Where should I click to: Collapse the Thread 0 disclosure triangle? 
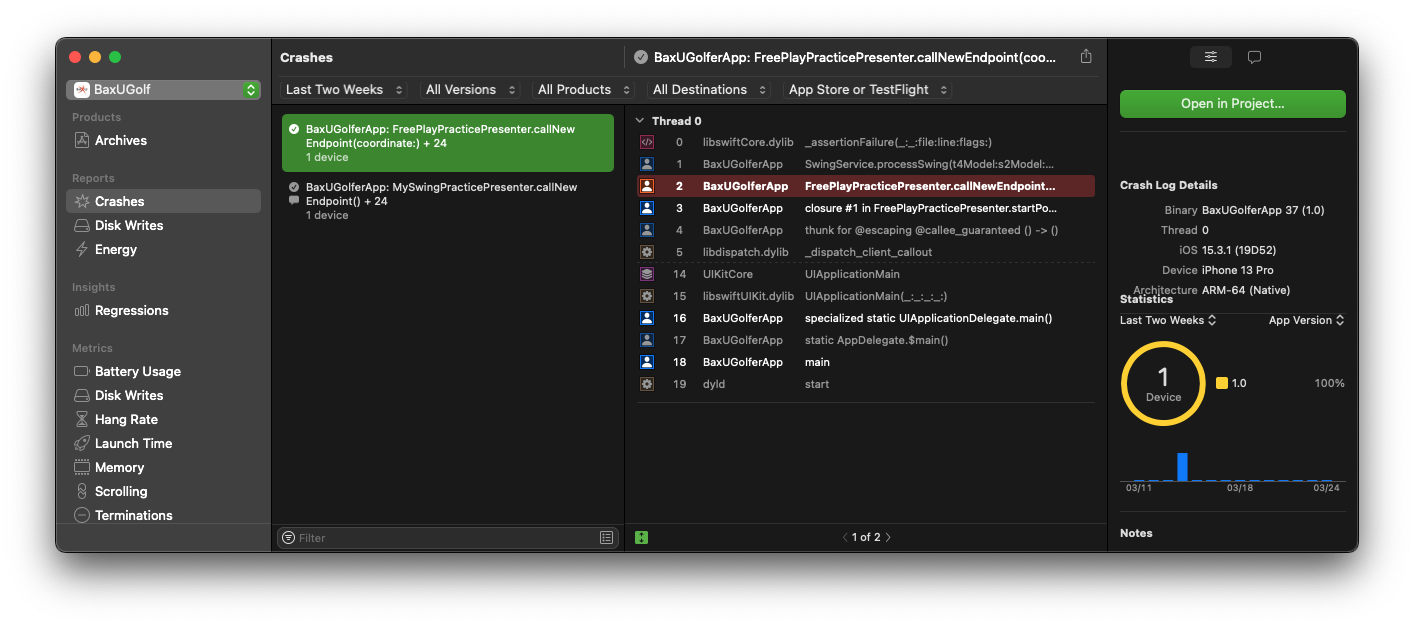(640, 121)
